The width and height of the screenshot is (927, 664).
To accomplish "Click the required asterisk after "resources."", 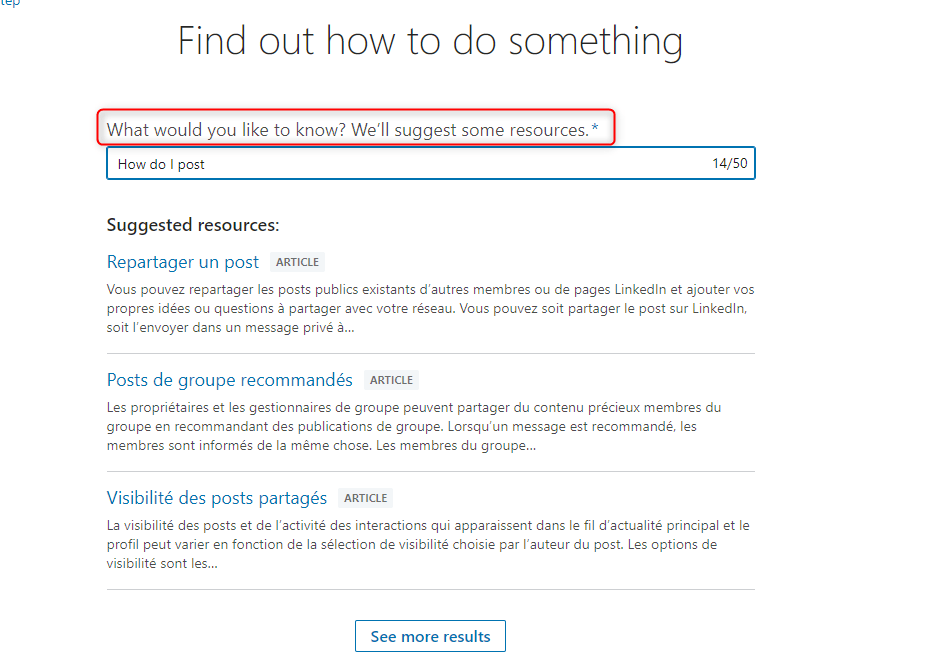I will tap(595, 129).
